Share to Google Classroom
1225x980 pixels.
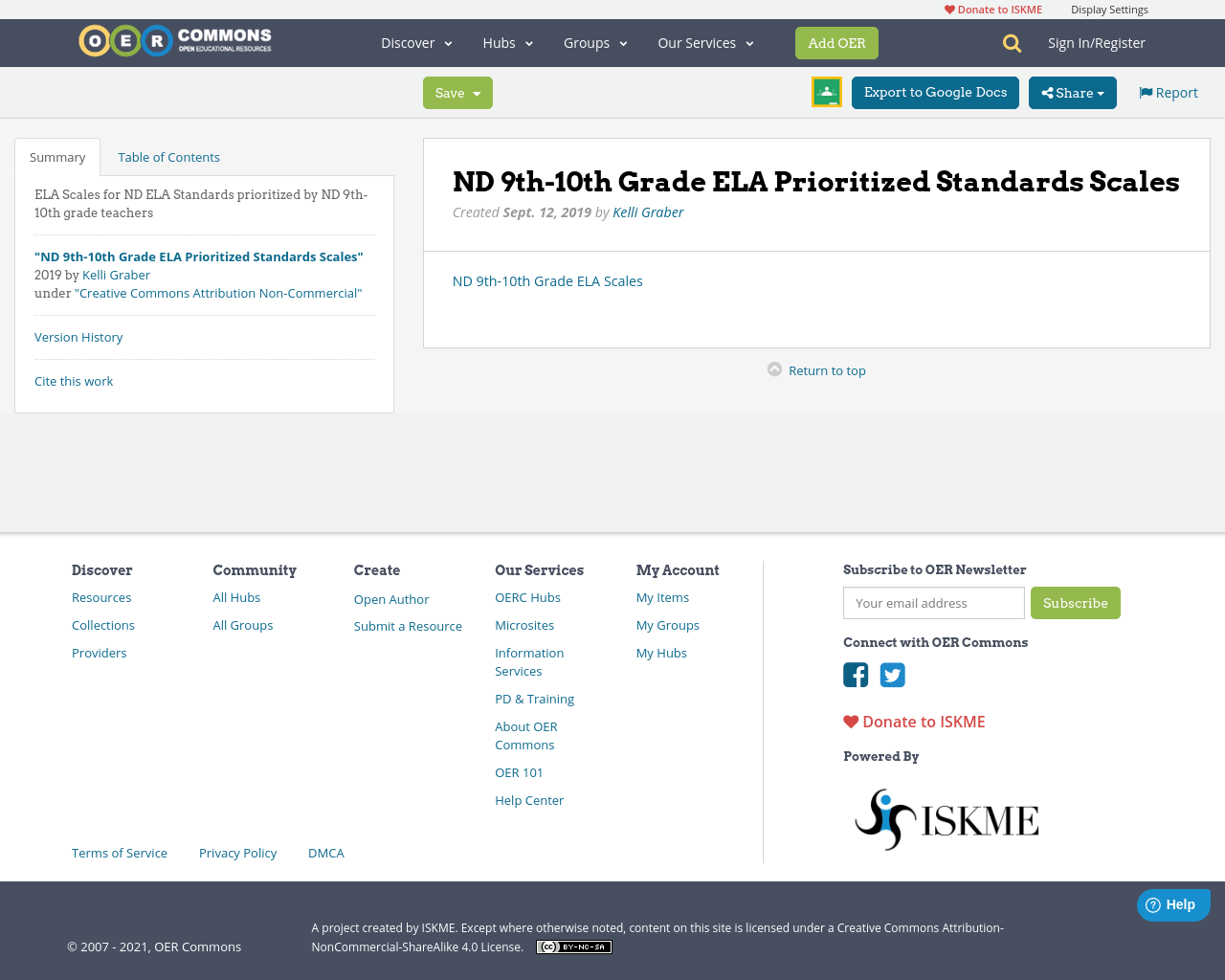[826, 91]
